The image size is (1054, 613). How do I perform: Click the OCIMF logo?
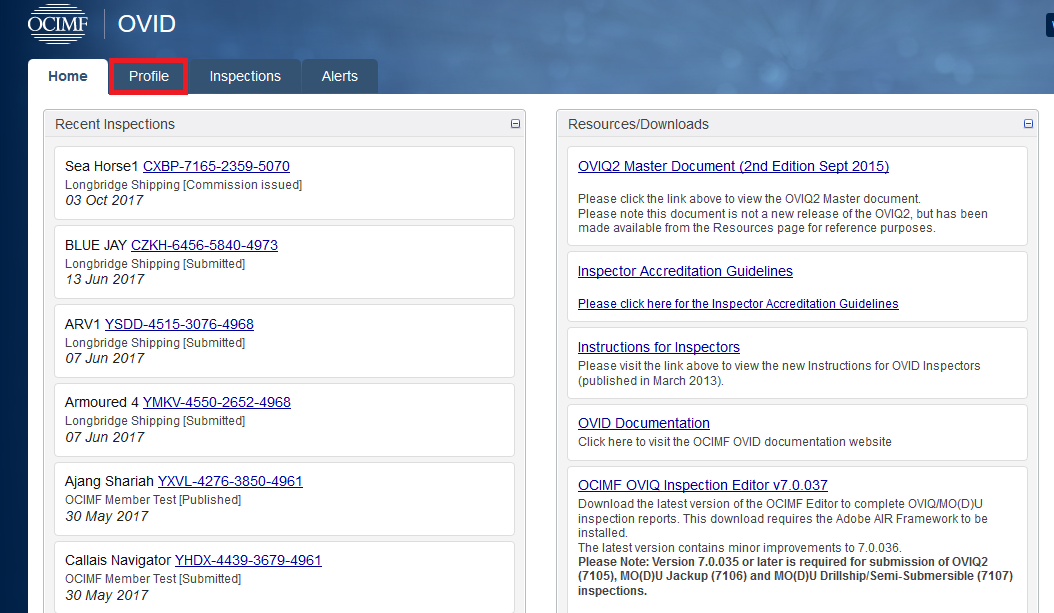58,24
